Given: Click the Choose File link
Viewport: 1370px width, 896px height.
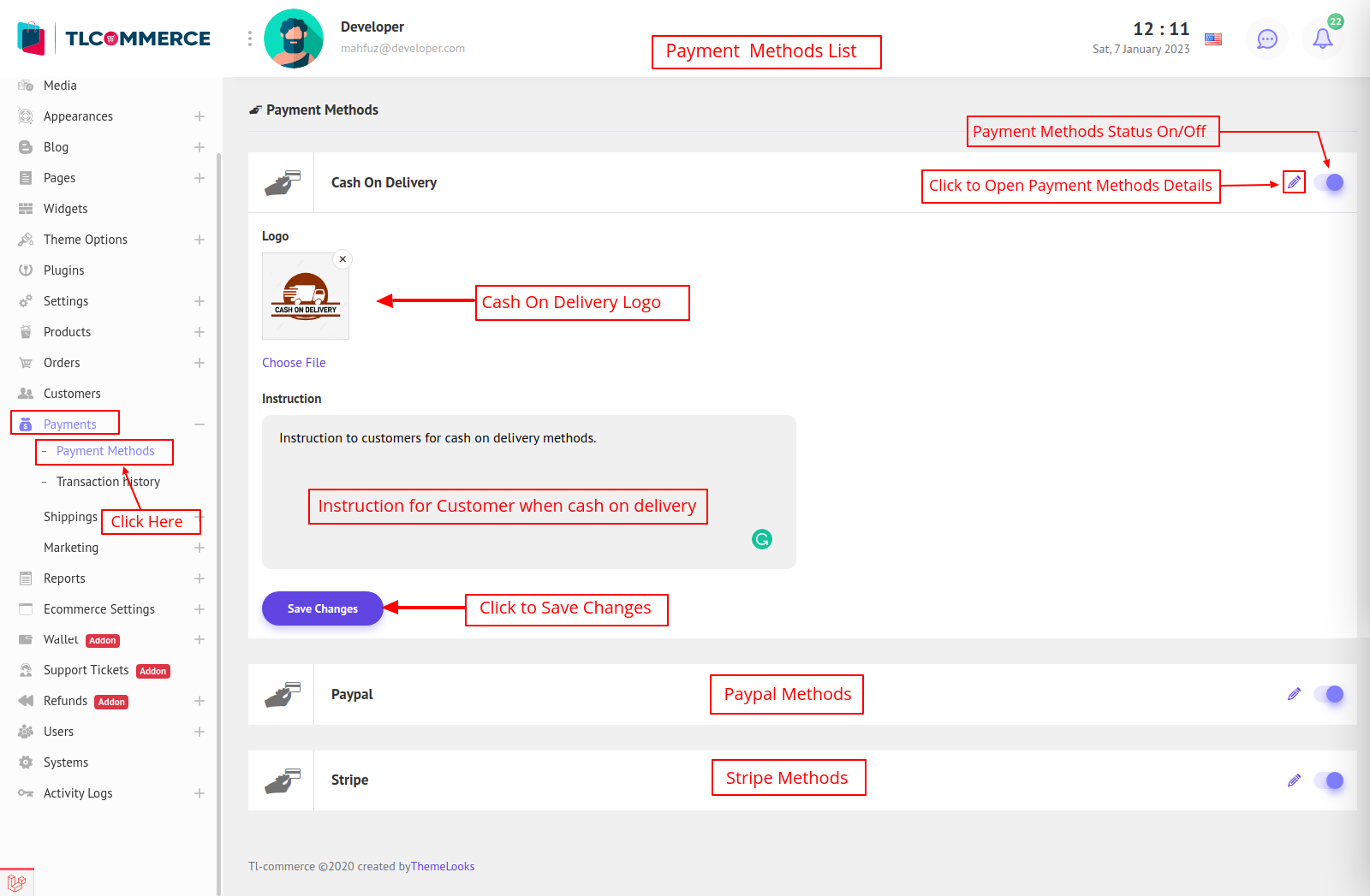Looking at the screenshot, I should click(294, 363).
